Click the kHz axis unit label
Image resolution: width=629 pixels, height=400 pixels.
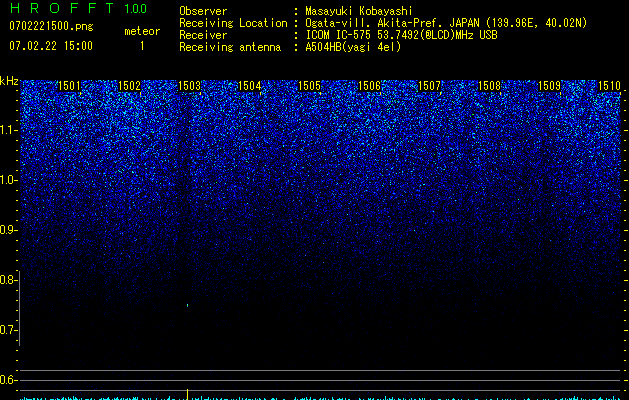point(9,82)
